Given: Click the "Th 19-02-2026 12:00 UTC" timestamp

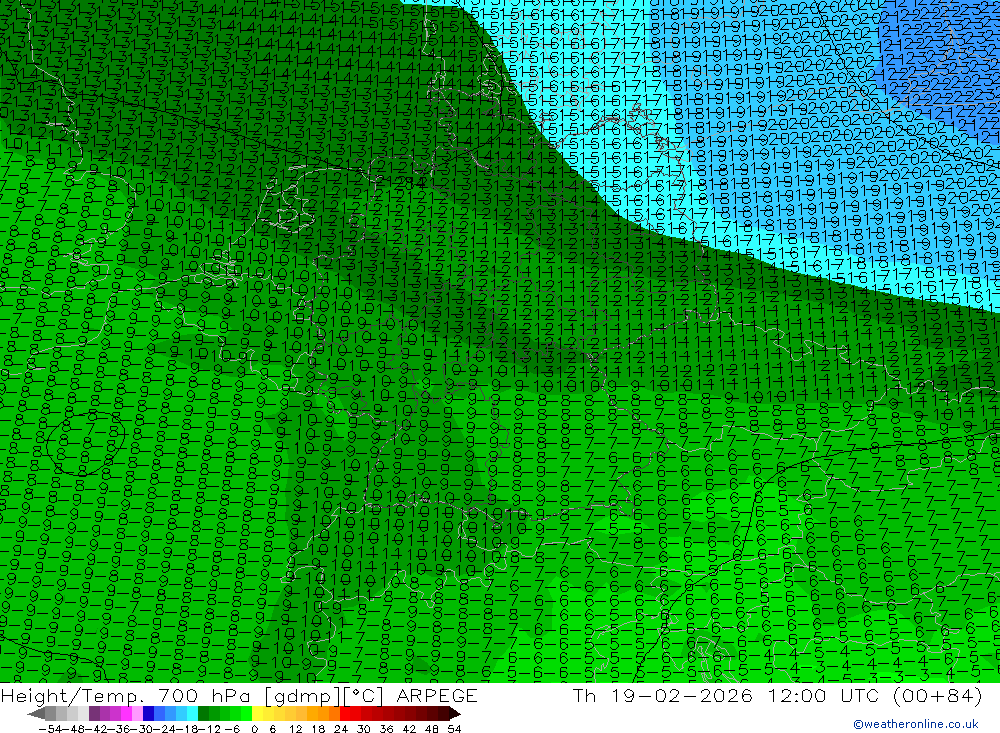Looking at the screenshot, I should click(x=726, y=695).
